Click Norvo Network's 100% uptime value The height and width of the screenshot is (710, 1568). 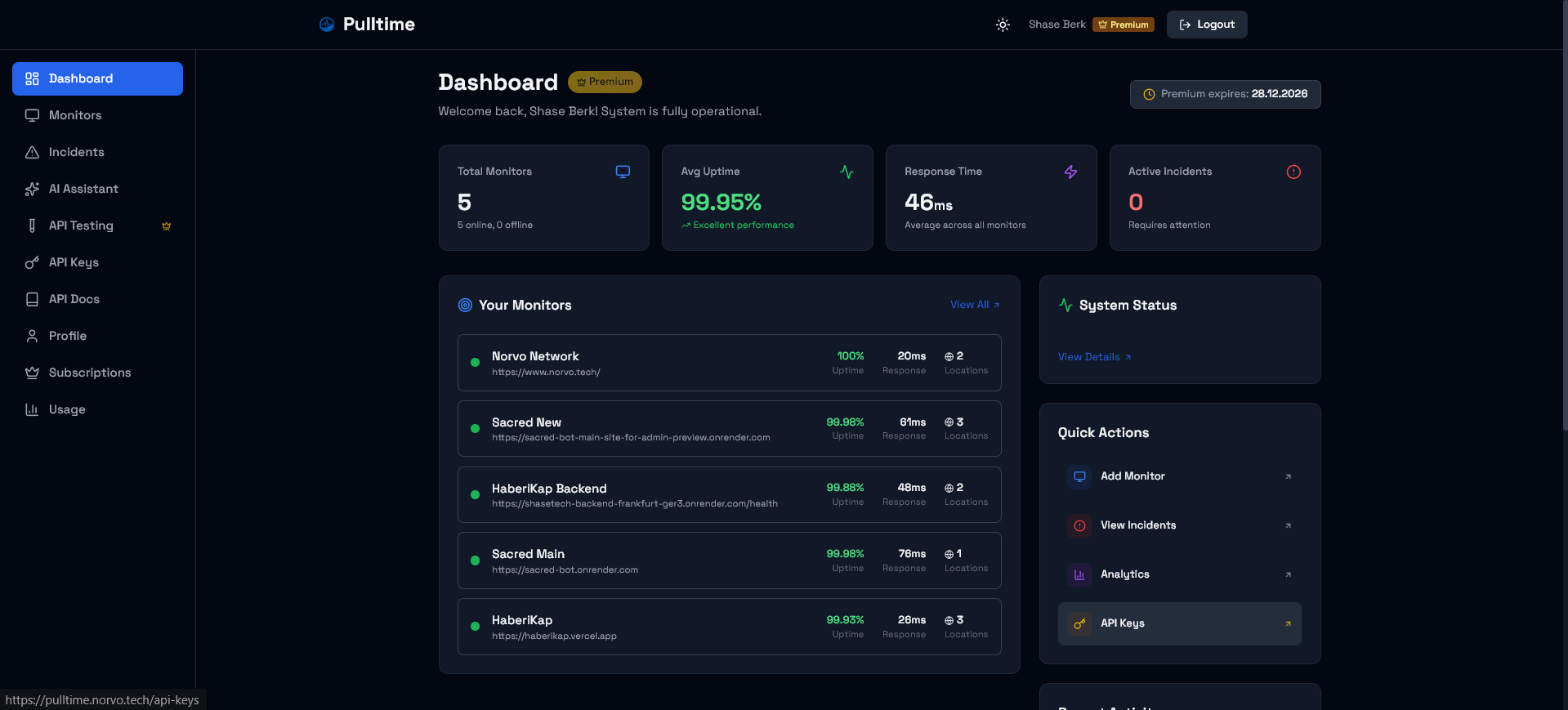pyautogui.click(x=850, y=356)
